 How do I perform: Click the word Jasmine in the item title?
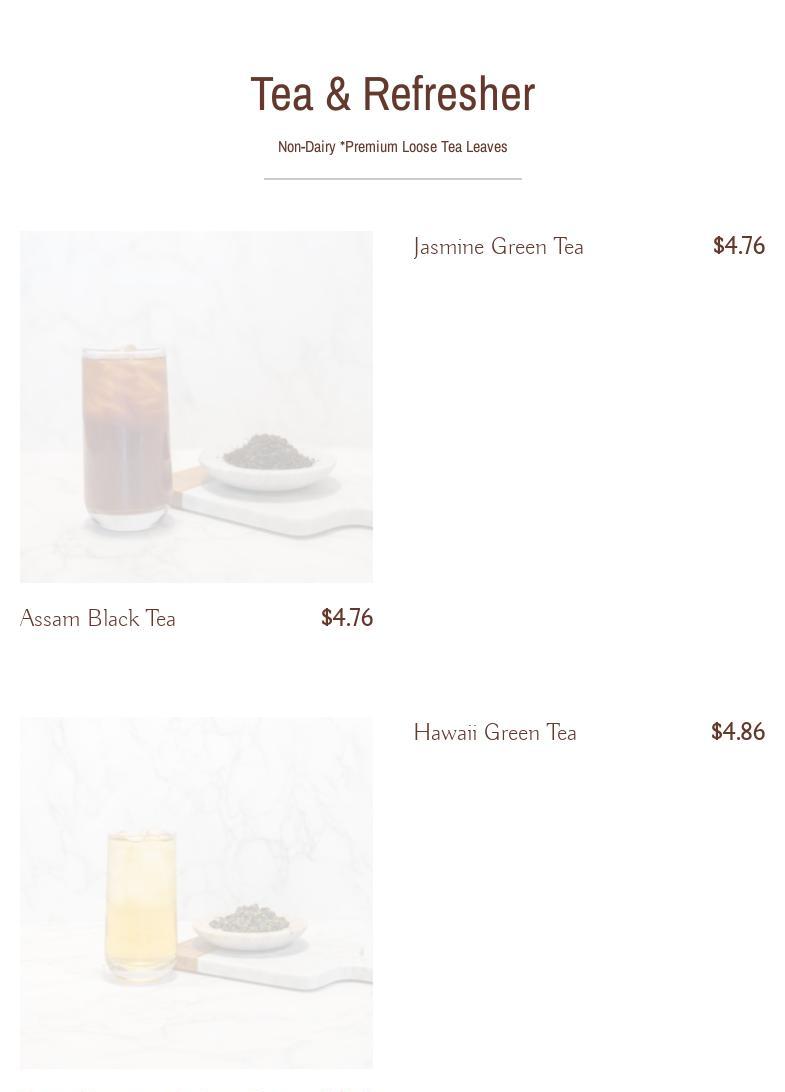tap(449, 247)
